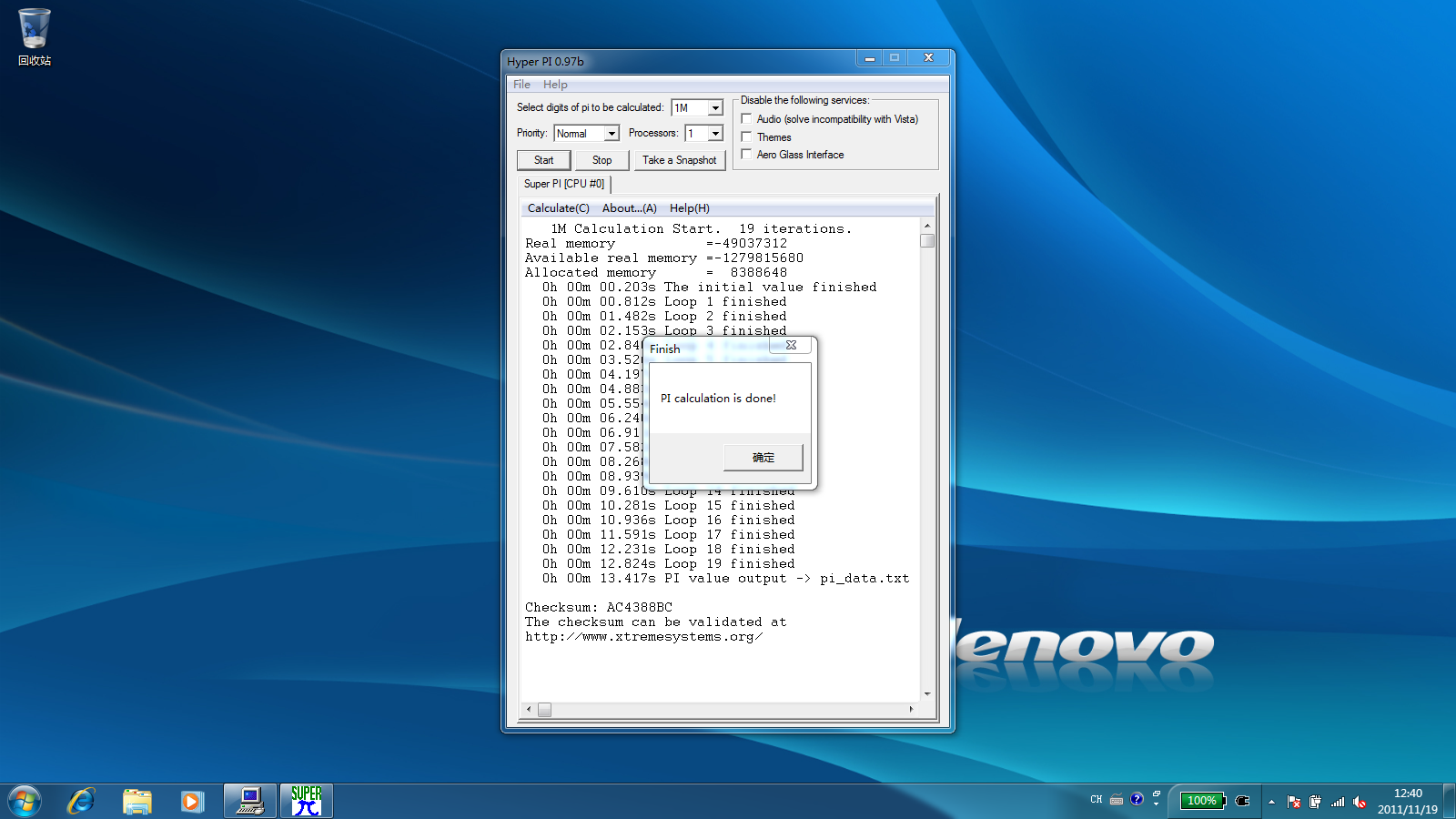Click the 'Allocated memory = 8388648' line
Image resolution: width=1456 pixels, height=819 pixels.
pos(656,272)
